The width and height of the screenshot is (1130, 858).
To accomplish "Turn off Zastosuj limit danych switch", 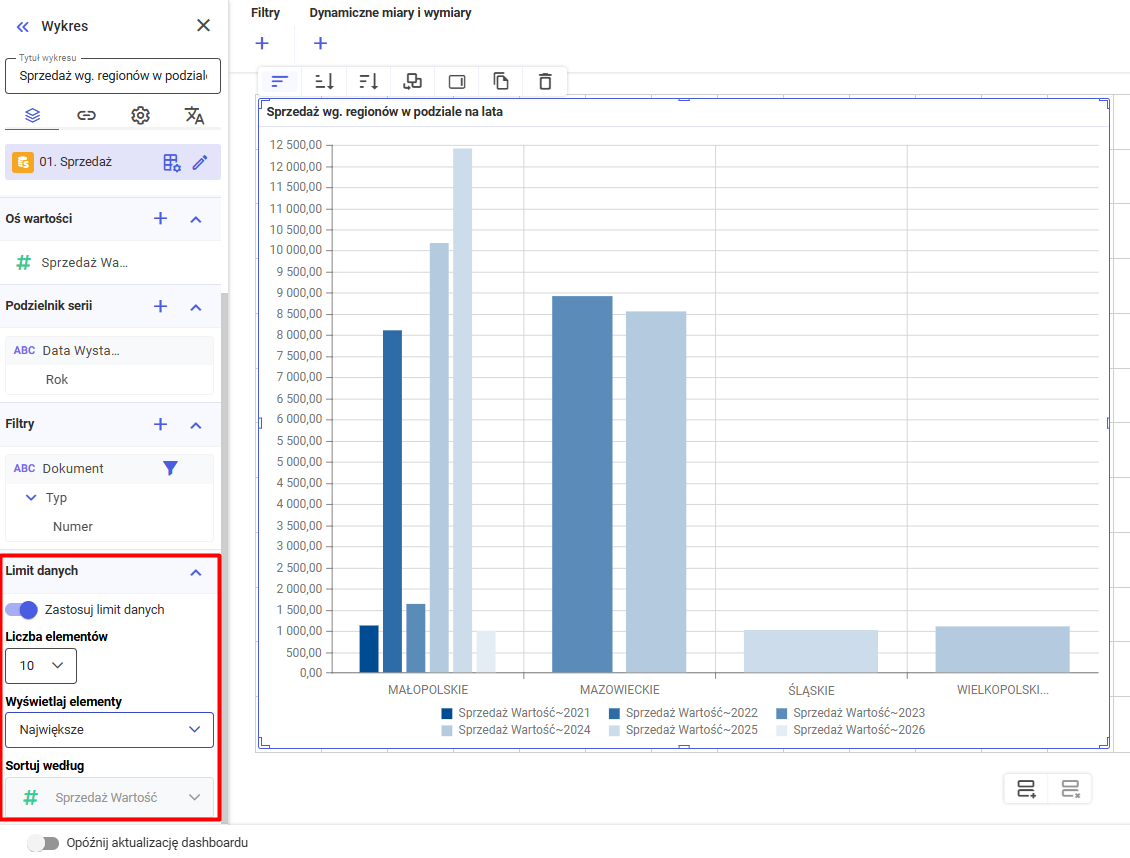I will [22, 609].
